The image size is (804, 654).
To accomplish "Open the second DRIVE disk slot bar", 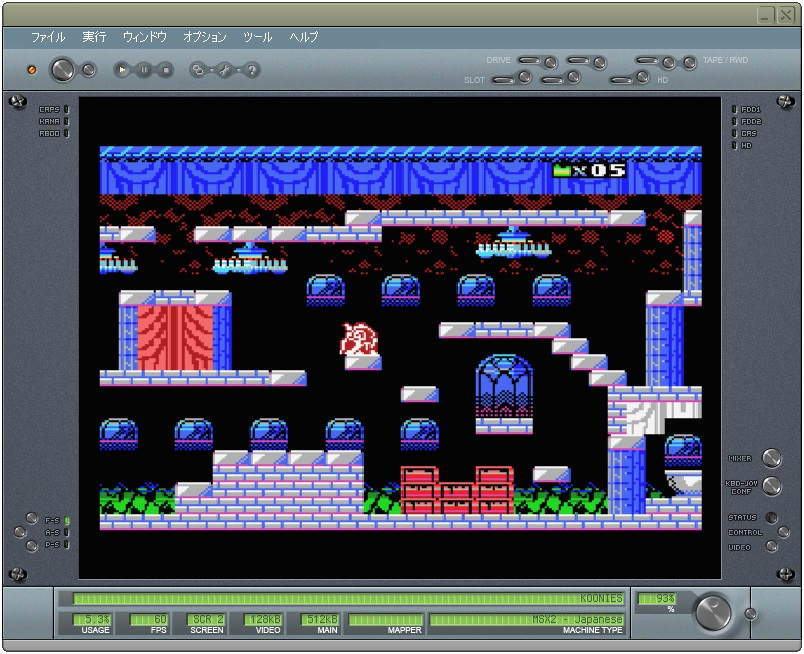I will coord(578,60).
